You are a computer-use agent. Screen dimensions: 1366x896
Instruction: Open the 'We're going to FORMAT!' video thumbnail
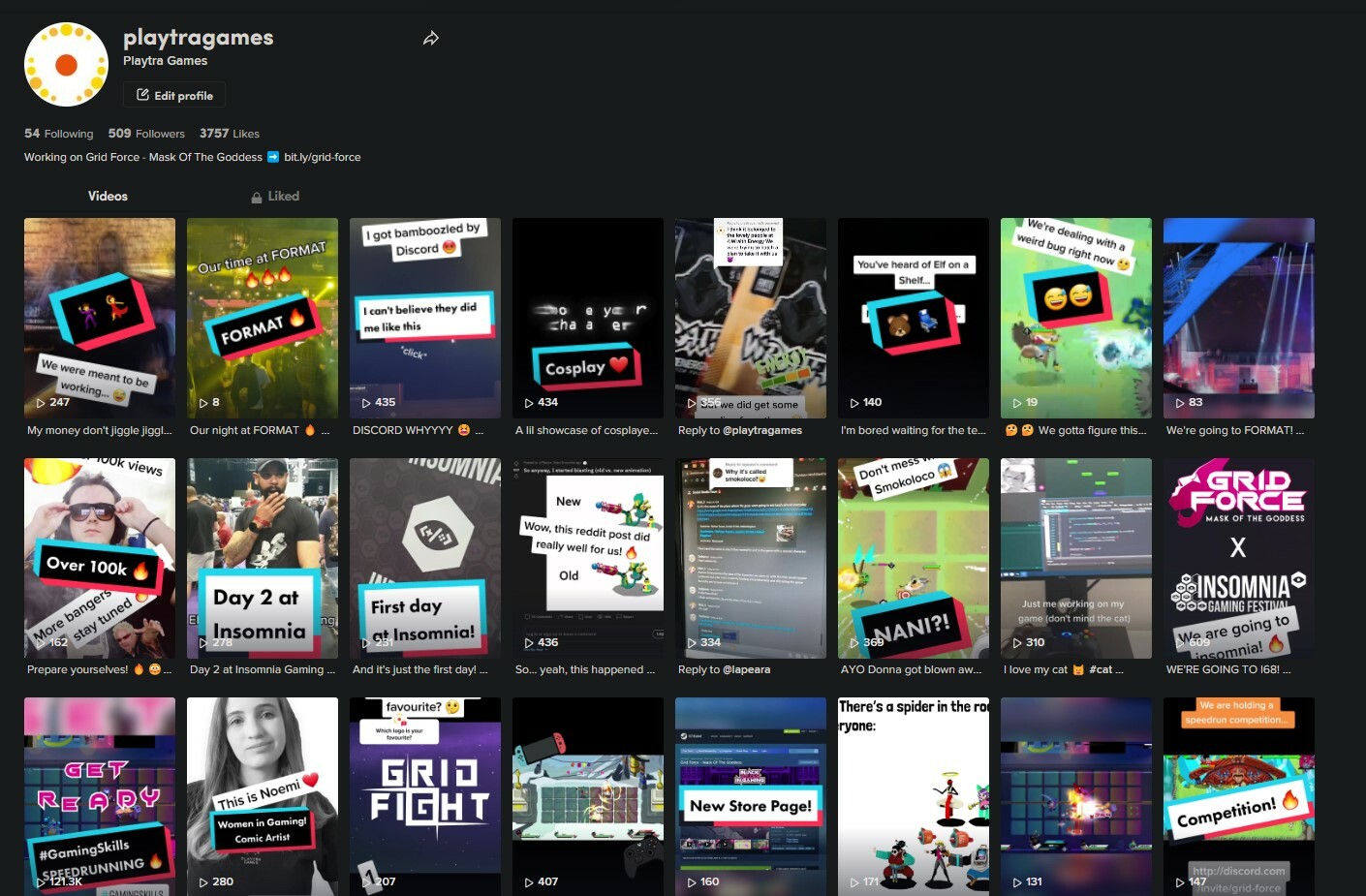pos(1239,318)
